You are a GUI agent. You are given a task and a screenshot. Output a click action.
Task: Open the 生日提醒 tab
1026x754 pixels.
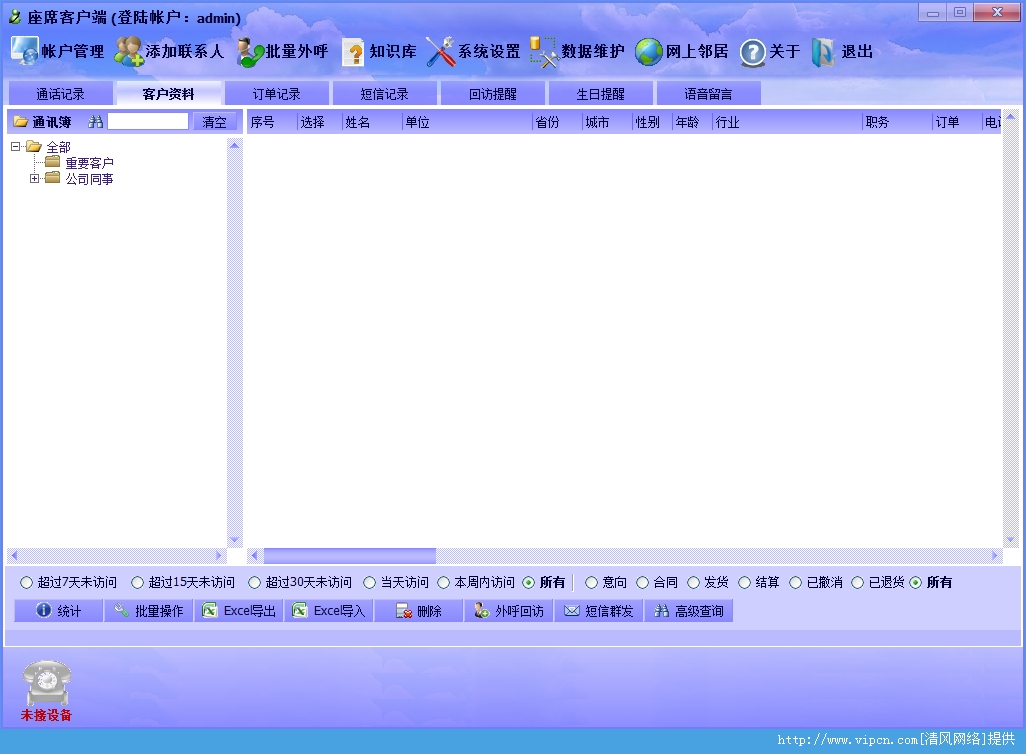click(x=600, y=94)
